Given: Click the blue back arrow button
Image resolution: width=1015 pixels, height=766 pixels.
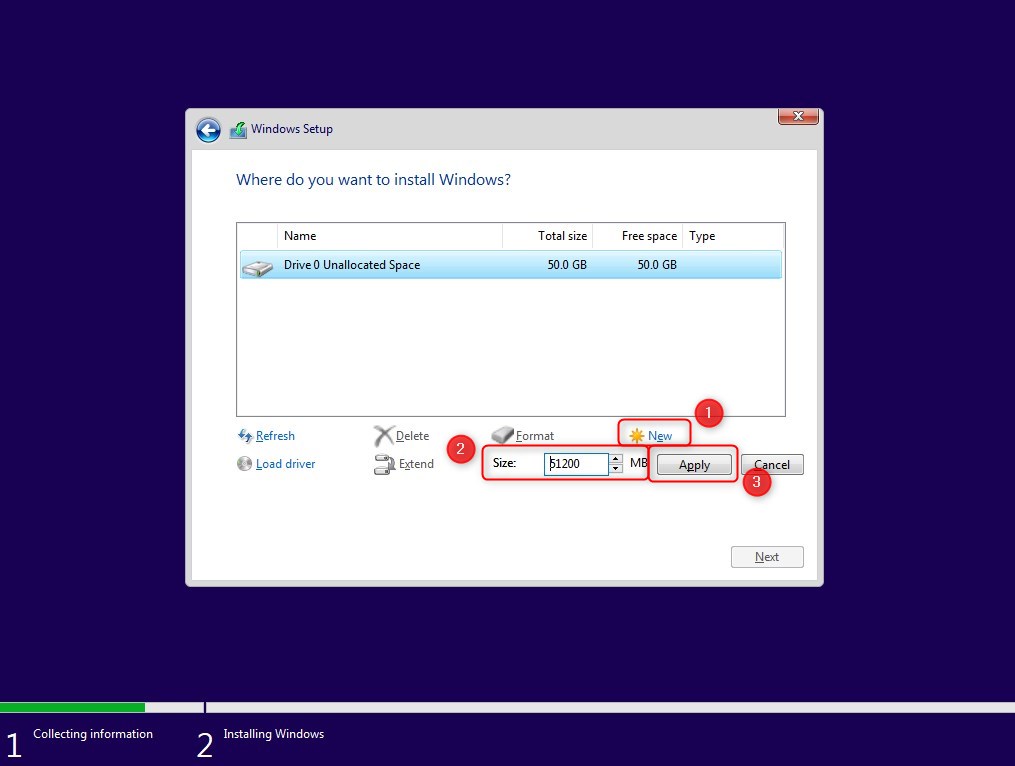Looking at the screenshot, I should point(208,130).
